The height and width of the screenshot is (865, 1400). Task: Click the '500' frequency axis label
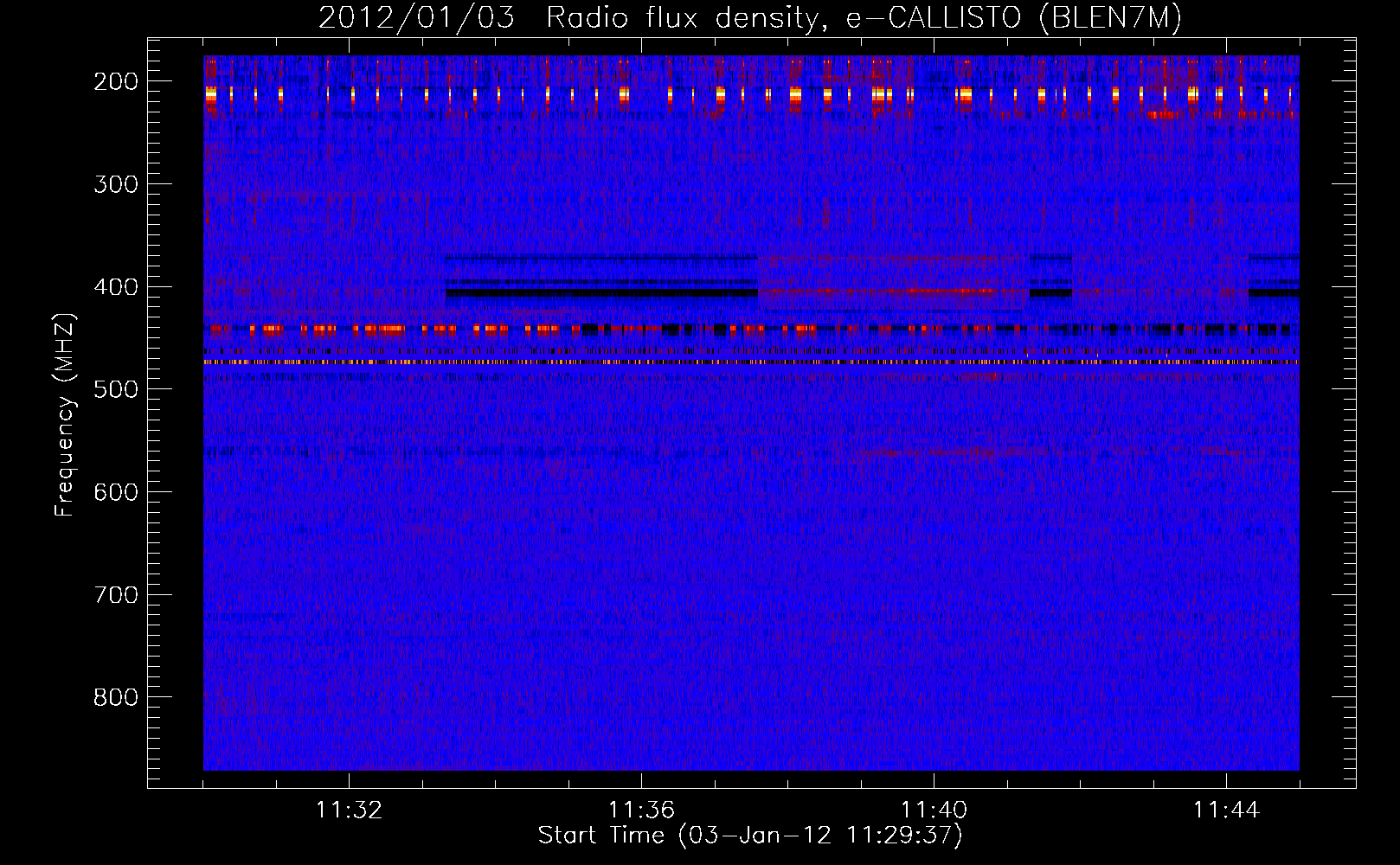(116, 390)
